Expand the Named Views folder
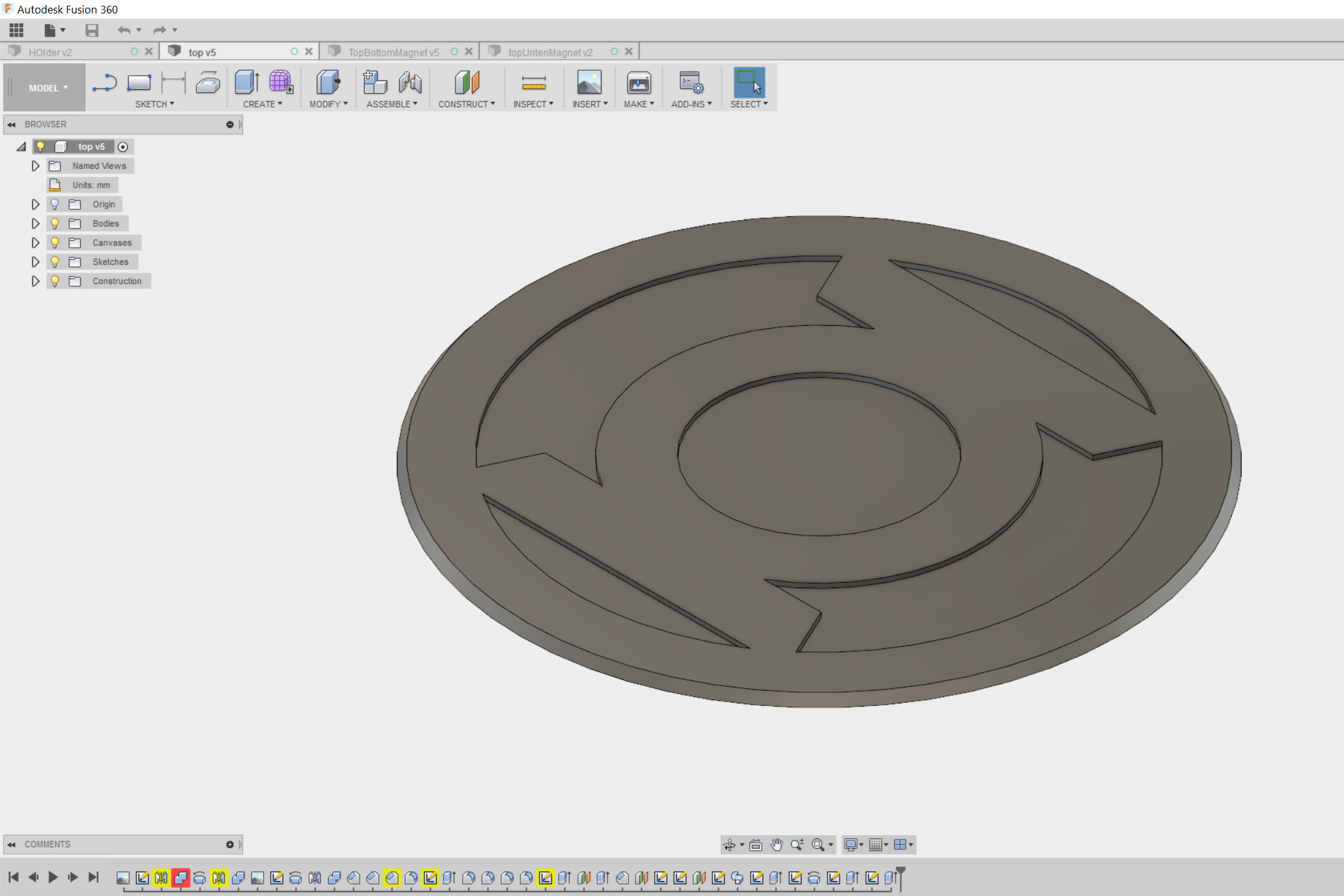 36,166
